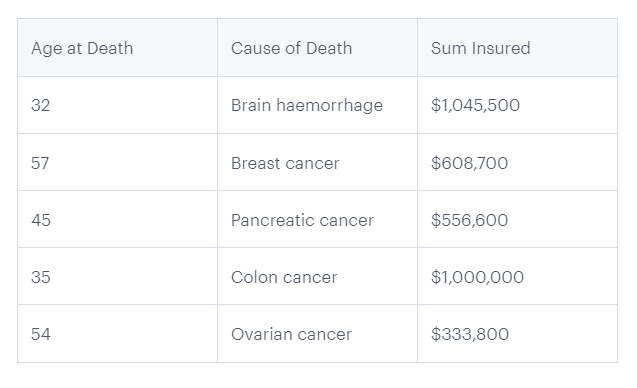
Task: Click the word Death in first header
Action: 110,48
